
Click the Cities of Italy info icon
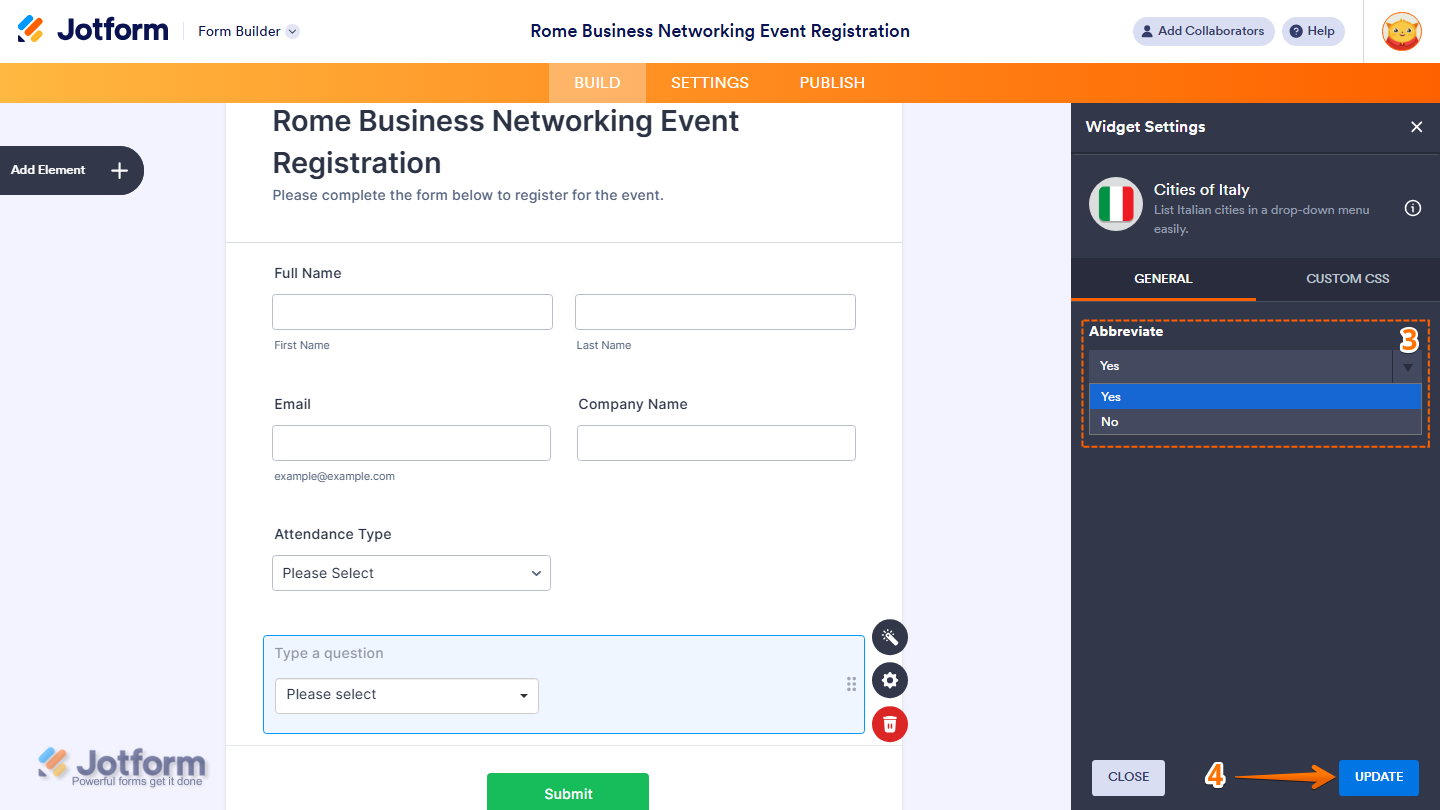point(1413,208)
